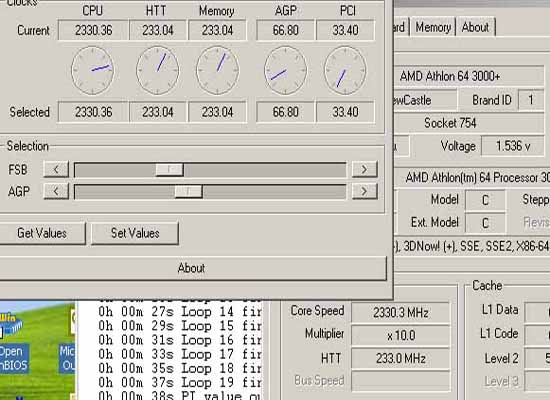Increase AGP with the right arrow
The image size is (550, 400).
pyautogui.click(x=364, y=192)
